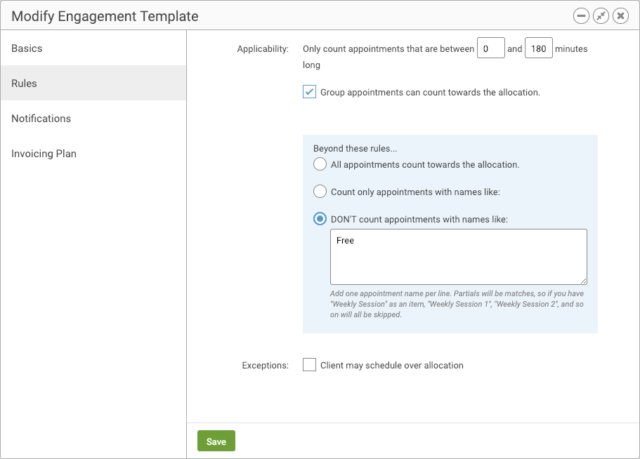
Task: Click the Client may schedule over allocation label
Action: 392,365
